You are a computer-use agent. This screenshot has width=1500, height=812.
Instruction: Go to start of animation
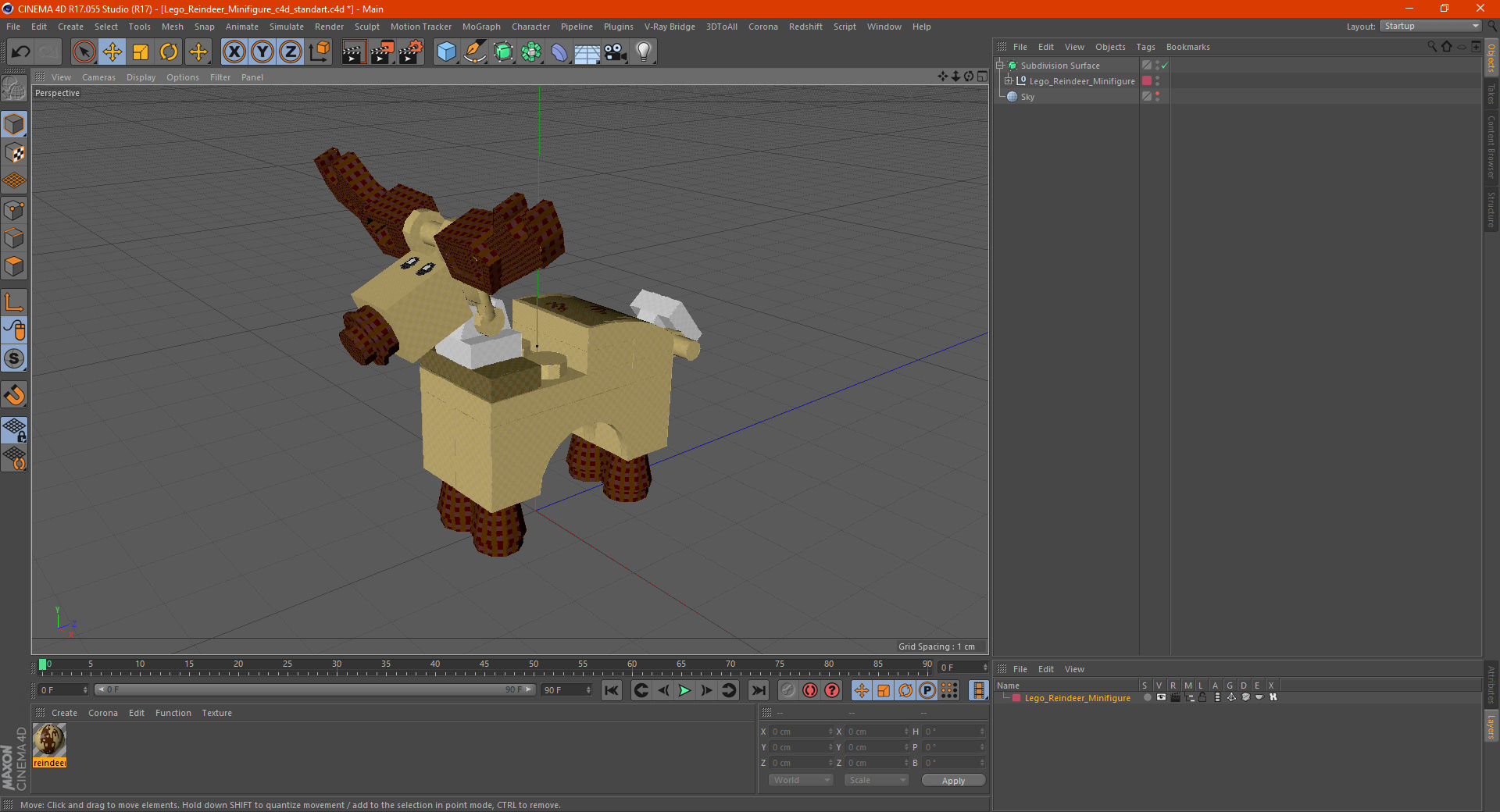pyautogui.click(x=612, y=690)
